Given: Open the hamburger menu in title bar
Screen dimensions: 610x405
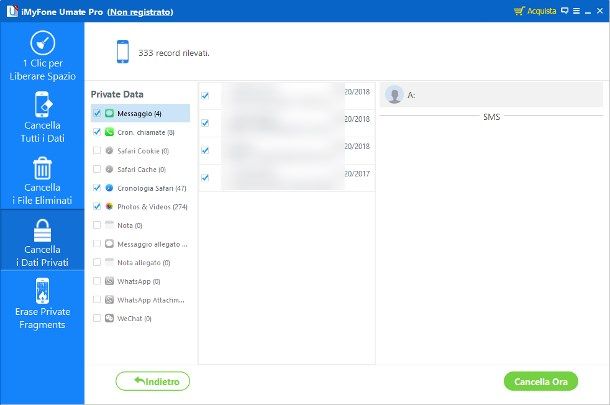Looking at the screenshot, I should click(x=576, y=11).
